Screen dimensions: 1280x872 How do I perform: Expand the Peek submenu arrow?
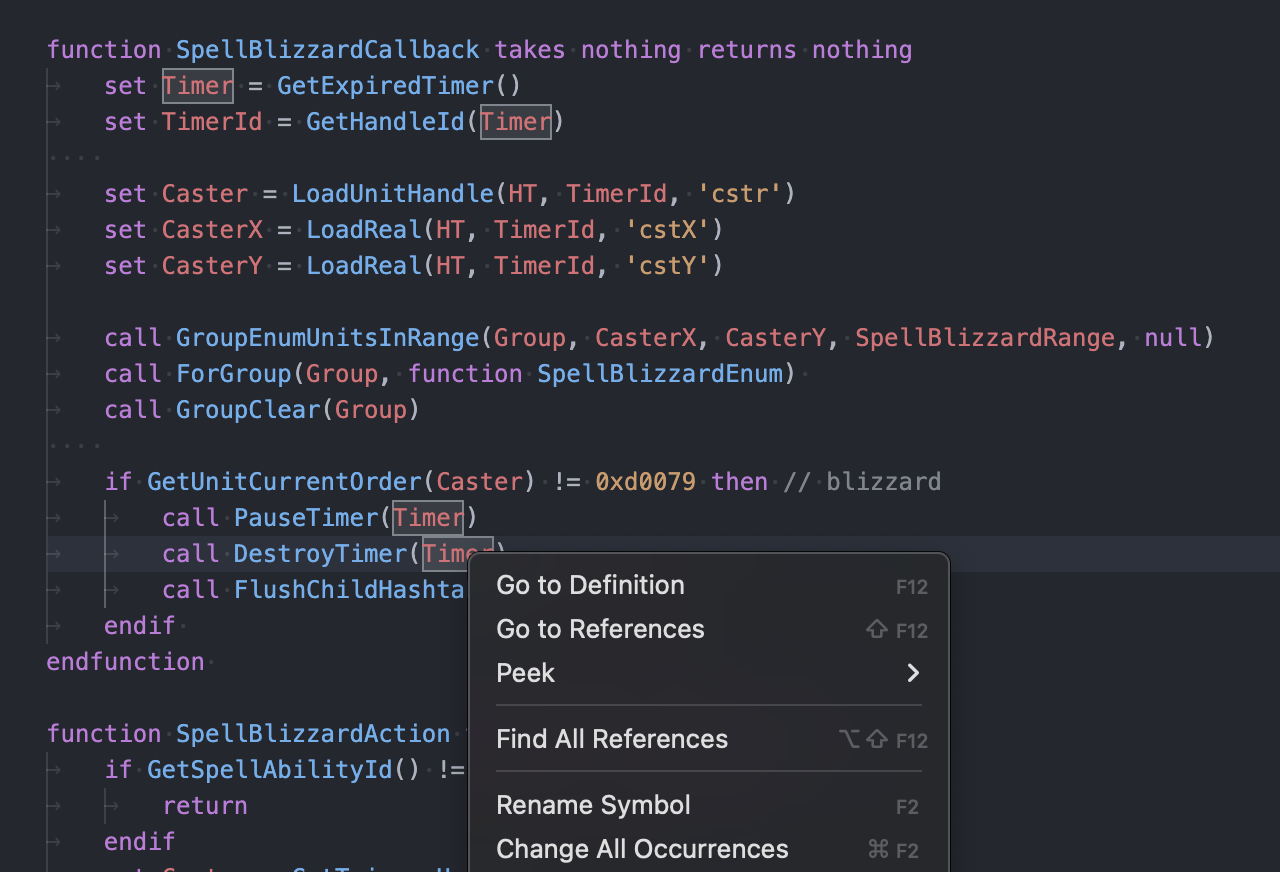[x=912, y=673]
